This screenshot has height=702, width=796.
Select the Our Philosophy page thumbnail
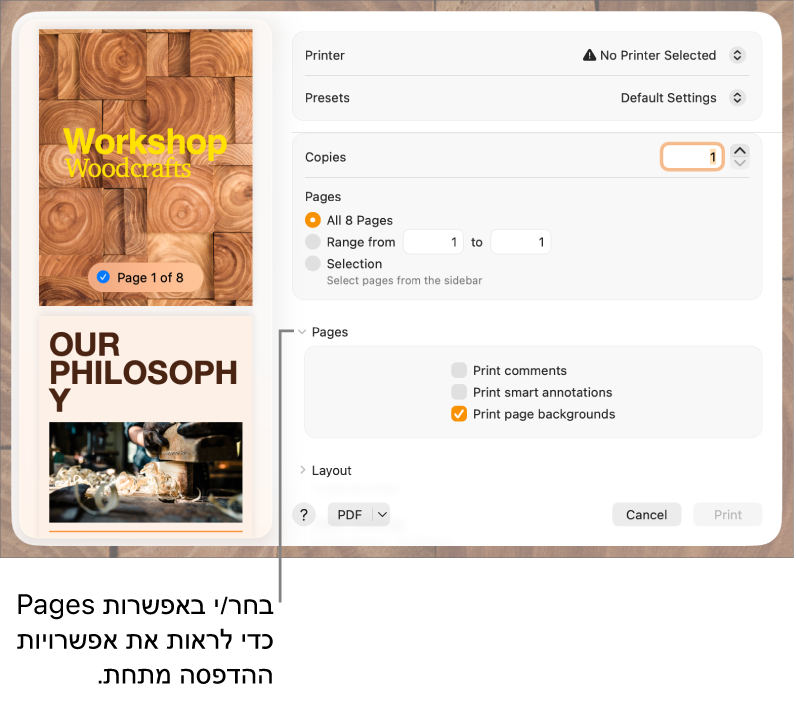tap(146, 424)
